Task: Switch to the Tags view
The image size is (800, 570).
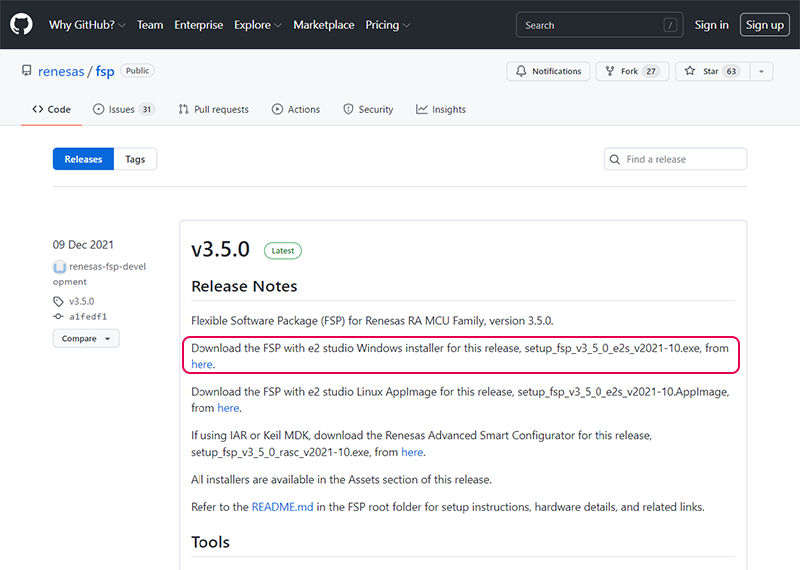Action: coord(135,159)
